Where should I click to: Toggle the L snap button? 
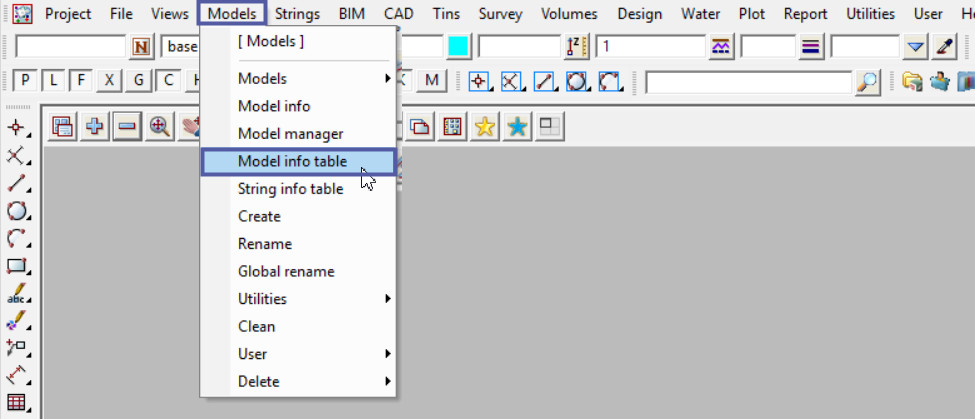[x=53, y=81]
